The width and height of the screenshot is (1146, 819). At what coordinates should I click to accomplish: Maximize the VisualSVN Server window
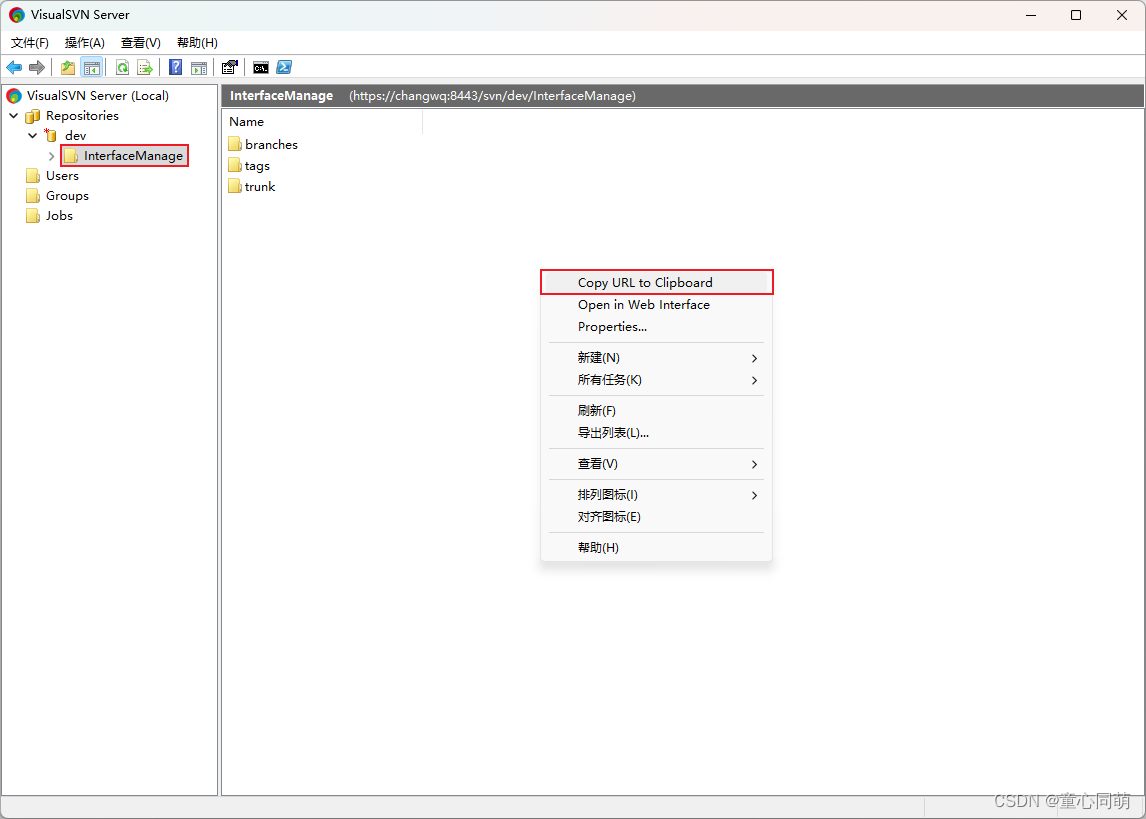pyautogui.click(x=1076, y=15)
